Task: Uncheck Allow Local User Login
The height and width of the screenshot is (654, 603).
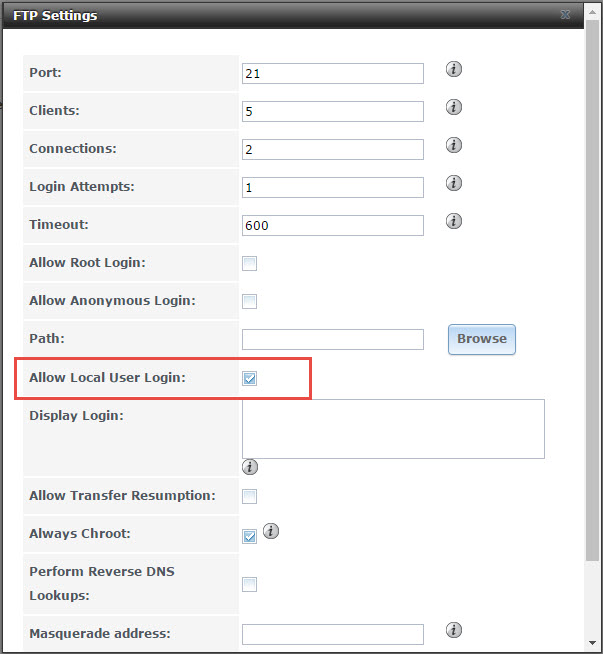Action: [249, 378]
